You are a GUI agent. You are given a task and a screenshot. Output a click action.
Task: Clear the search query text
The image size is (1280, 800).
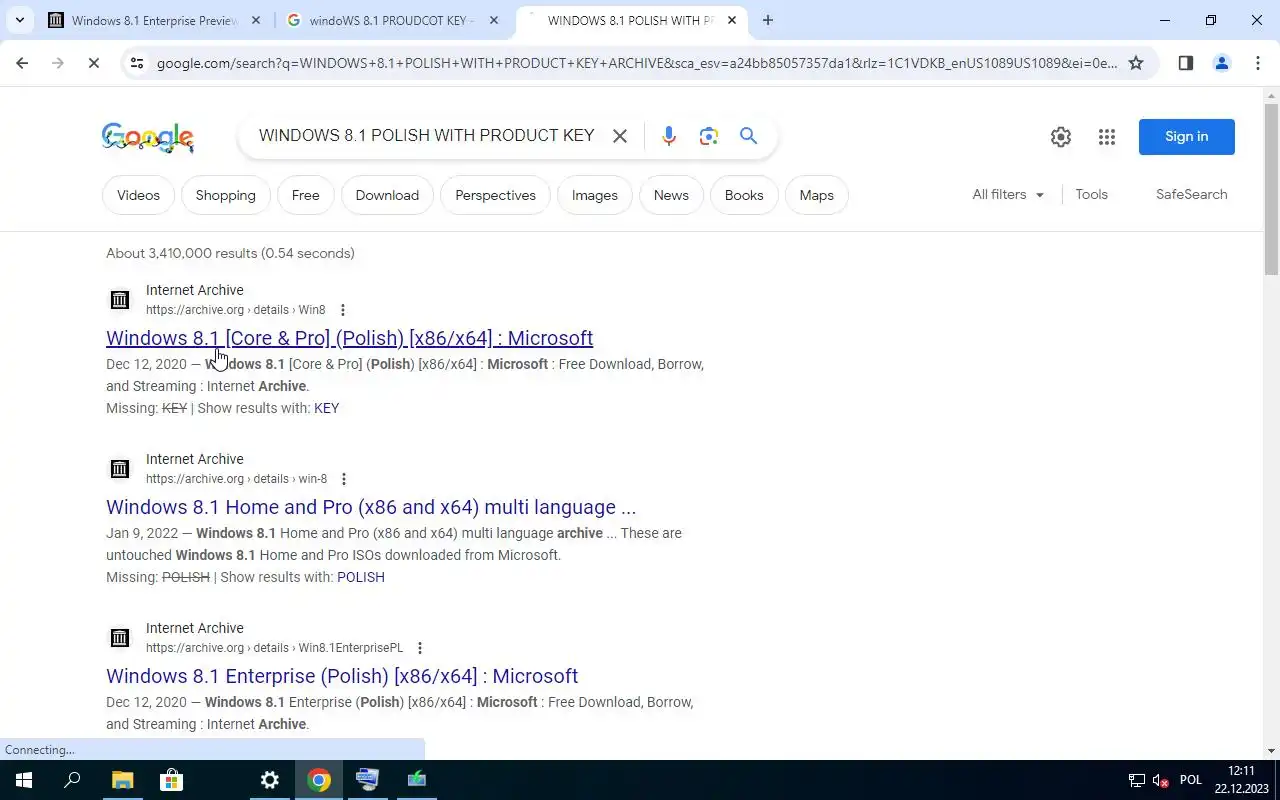[x=620, y=136]
